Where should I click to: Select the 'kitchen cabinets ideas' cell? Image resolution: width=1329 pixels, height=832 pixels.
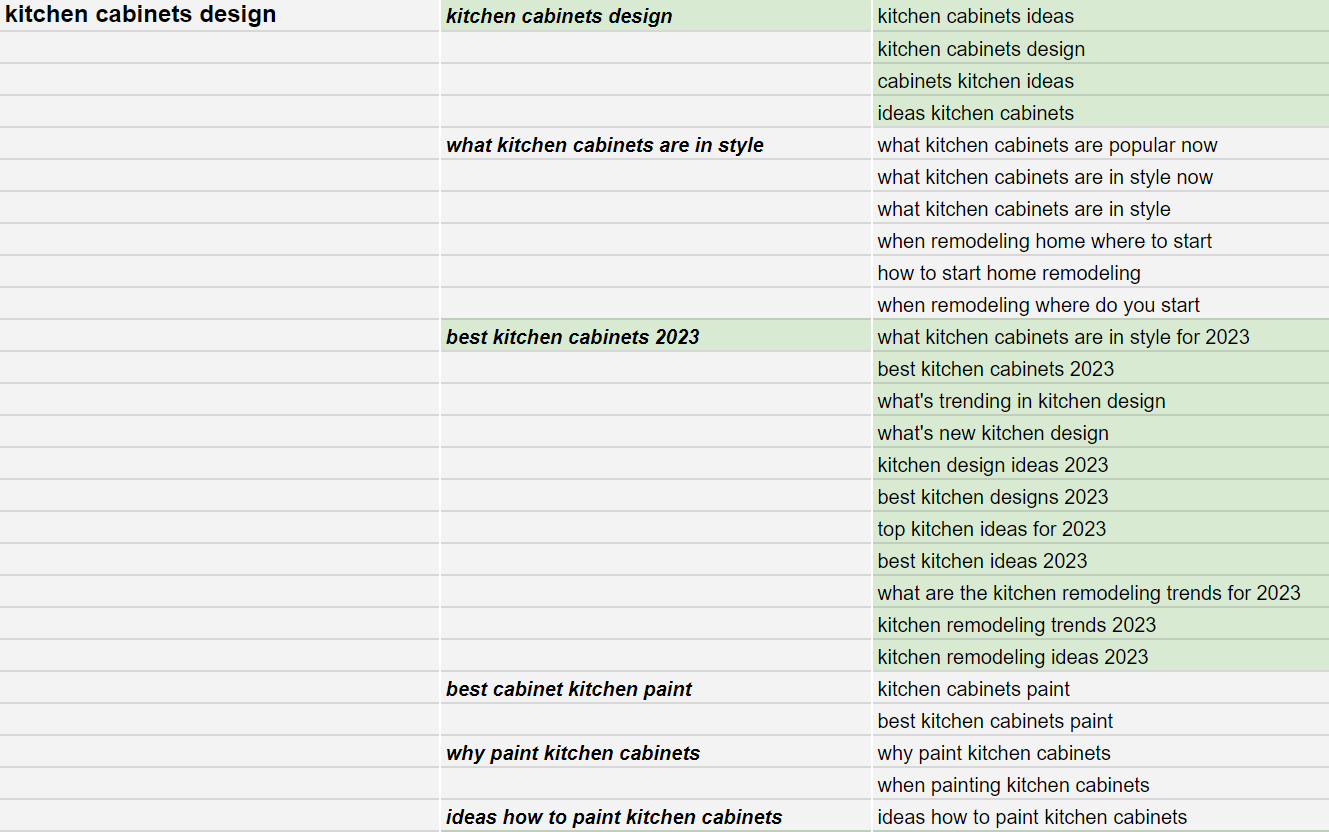pyautogui.click(x=1100, y=15)
